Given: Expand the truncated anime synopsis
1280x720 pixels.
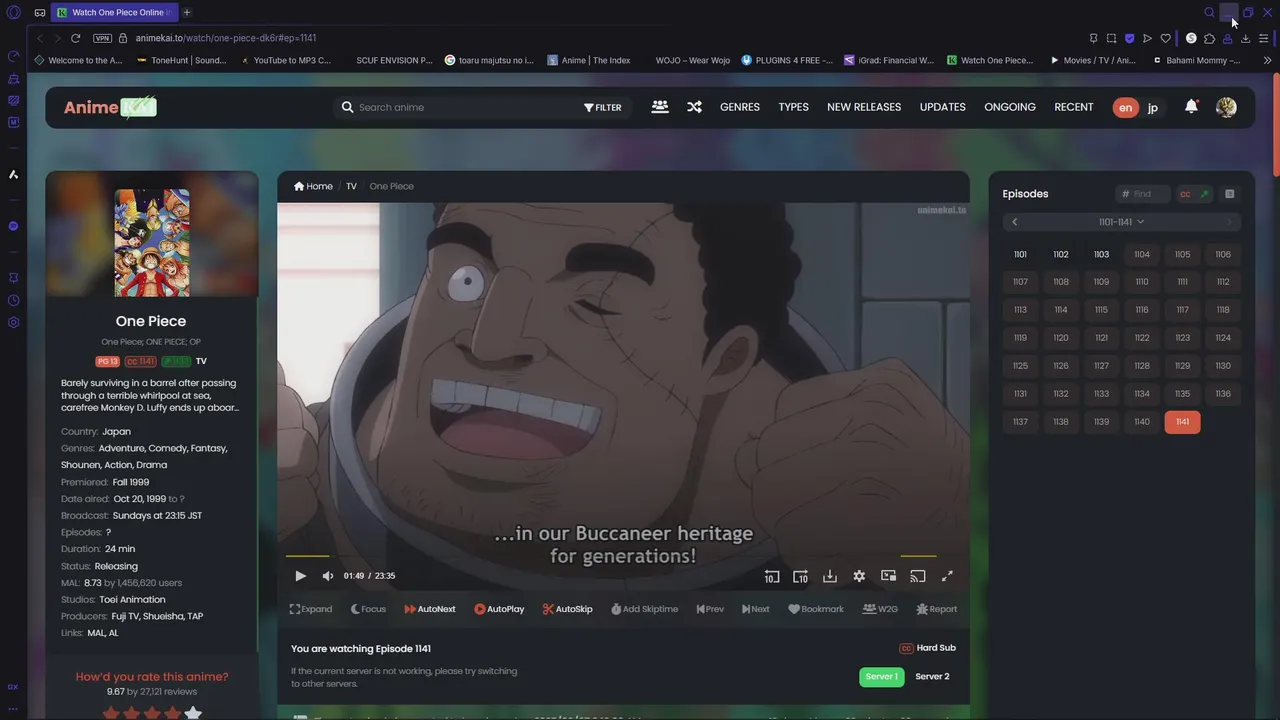Looking at the screenshot, I should coord(150,395).
